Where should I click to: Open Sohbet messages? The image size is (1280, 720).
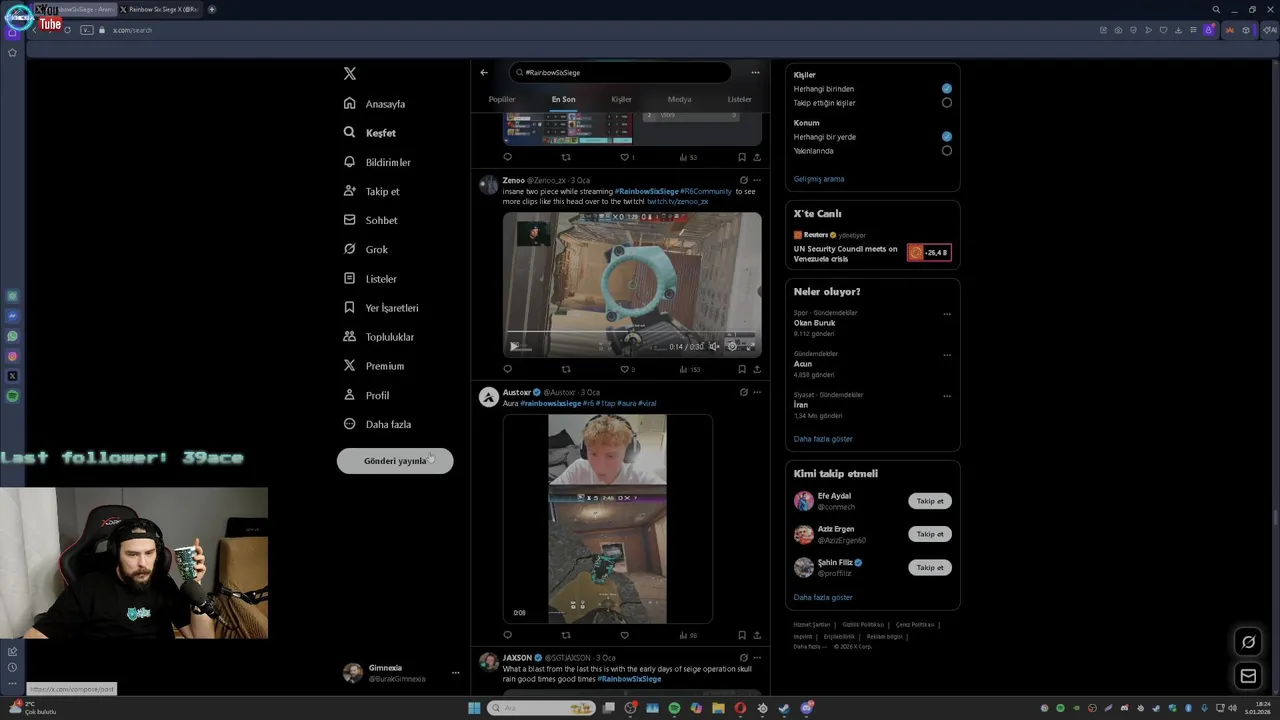click(371, 220)
